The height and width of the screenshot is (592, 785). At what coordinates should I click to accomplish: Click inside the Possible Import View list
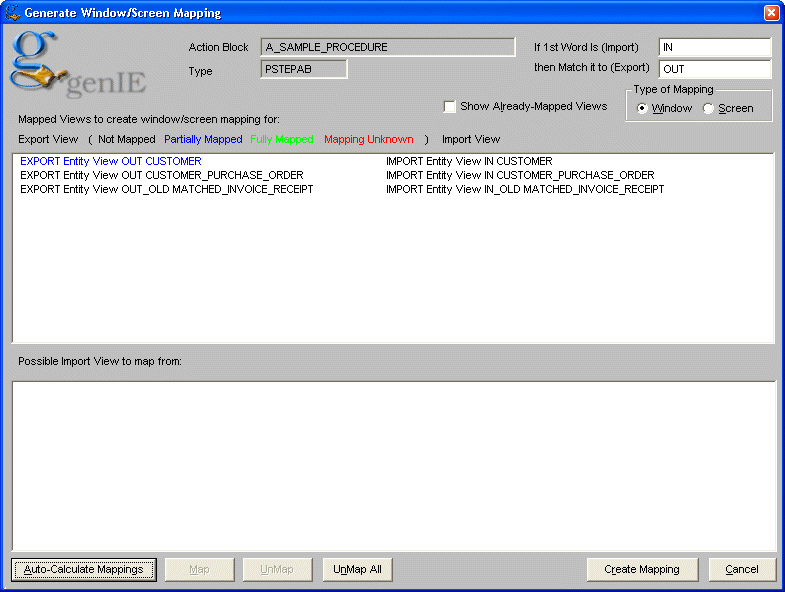pos(393,465)
